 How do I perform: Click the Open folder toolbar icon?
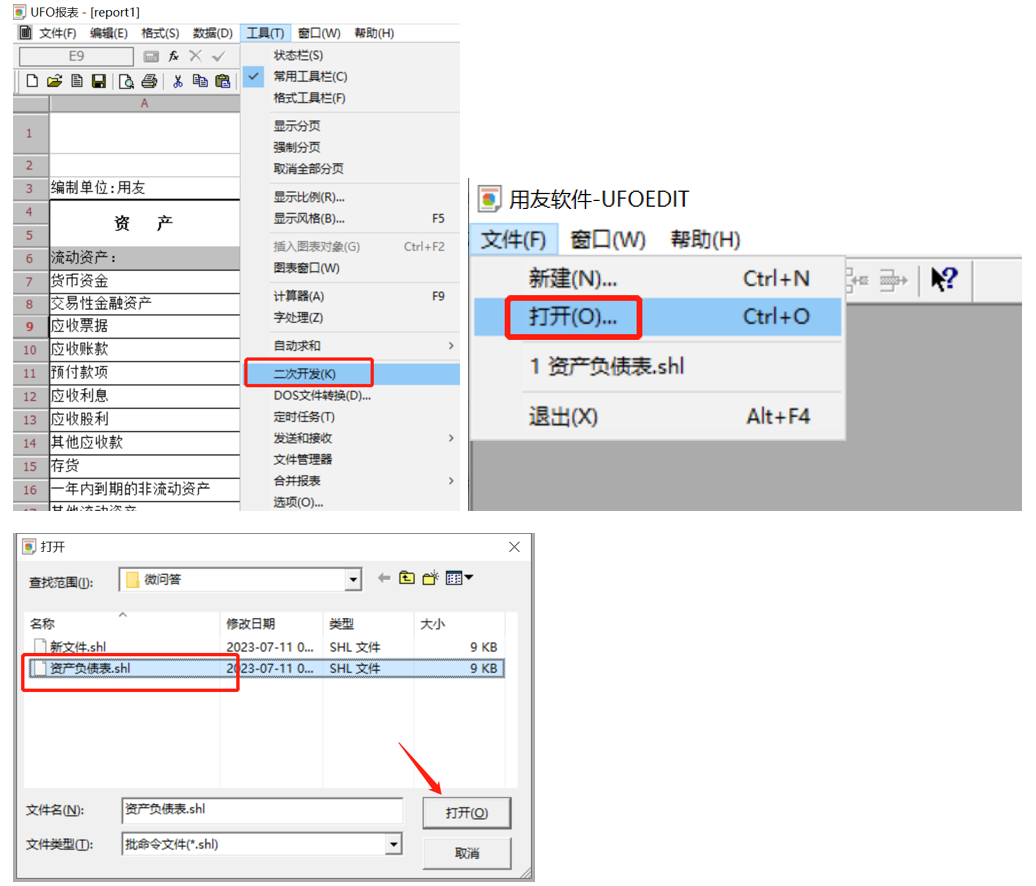[54, 81]
